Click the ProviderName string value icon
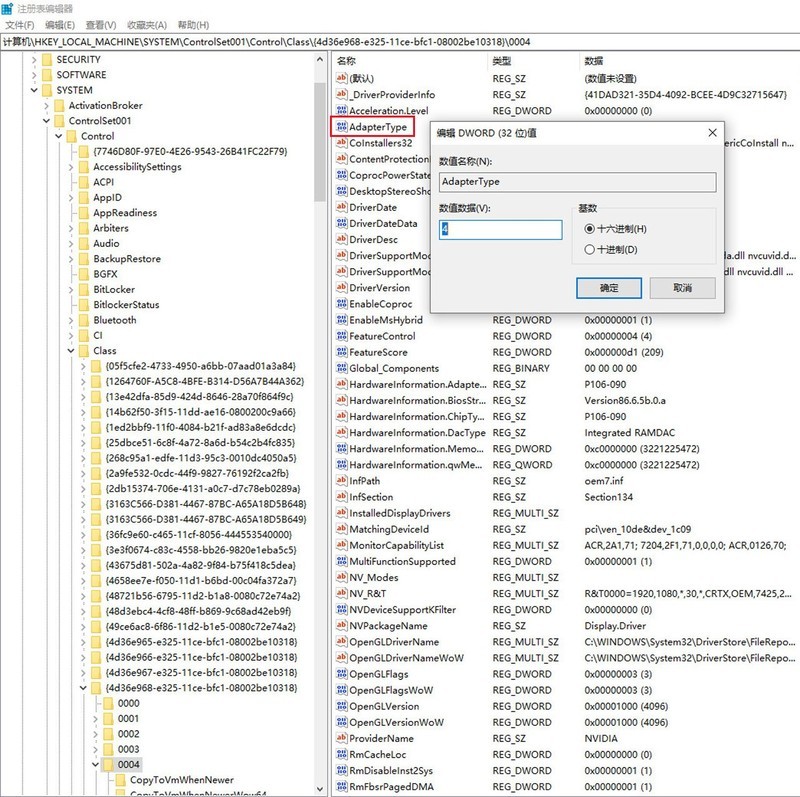 point(340,738)
